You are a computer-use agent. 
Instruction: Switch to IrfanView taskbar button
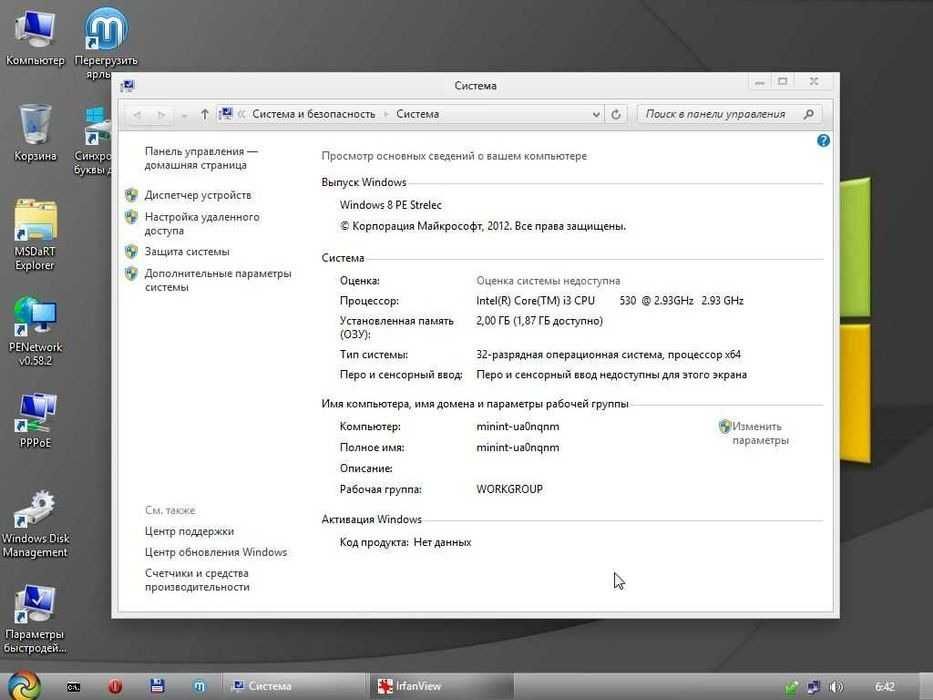[440, 686]
